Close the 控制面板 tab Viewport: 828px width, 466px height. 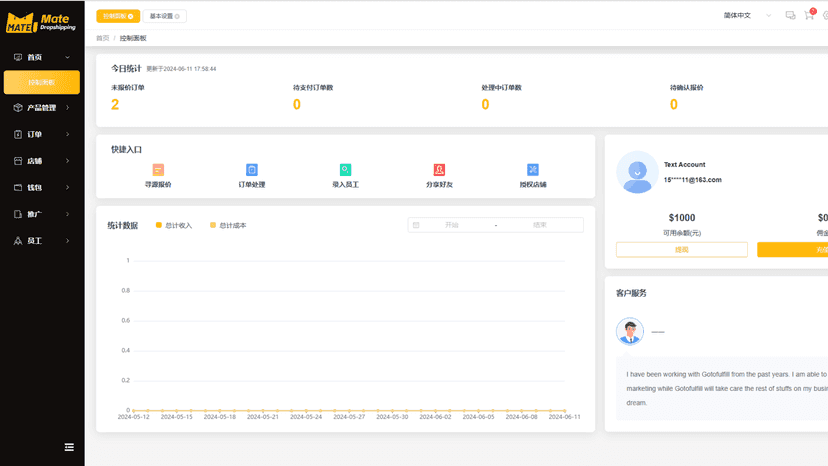click(x=130, y=16)
